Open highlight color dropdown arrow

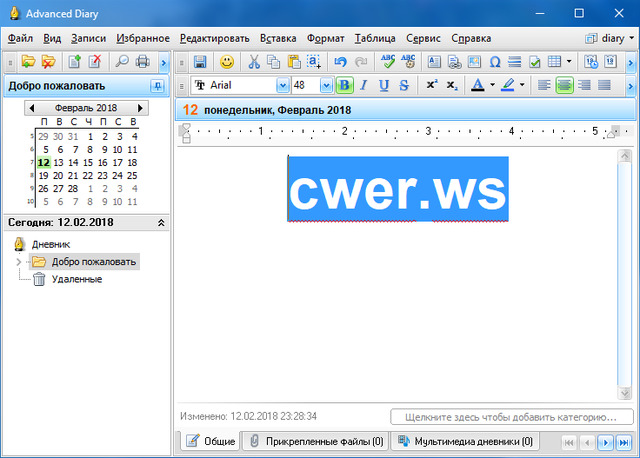click(x=522, y=85)
